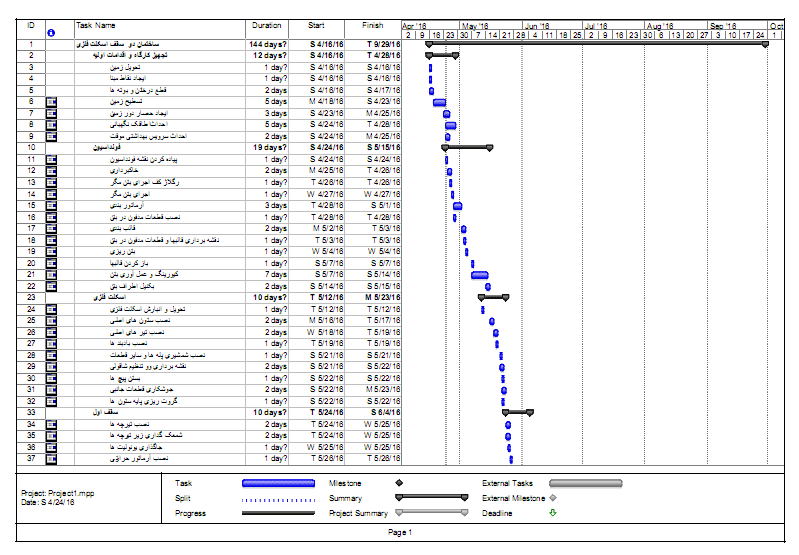Select the Finish column header
The height and width of the screenshot is (555, 799).
coord(371,25)
